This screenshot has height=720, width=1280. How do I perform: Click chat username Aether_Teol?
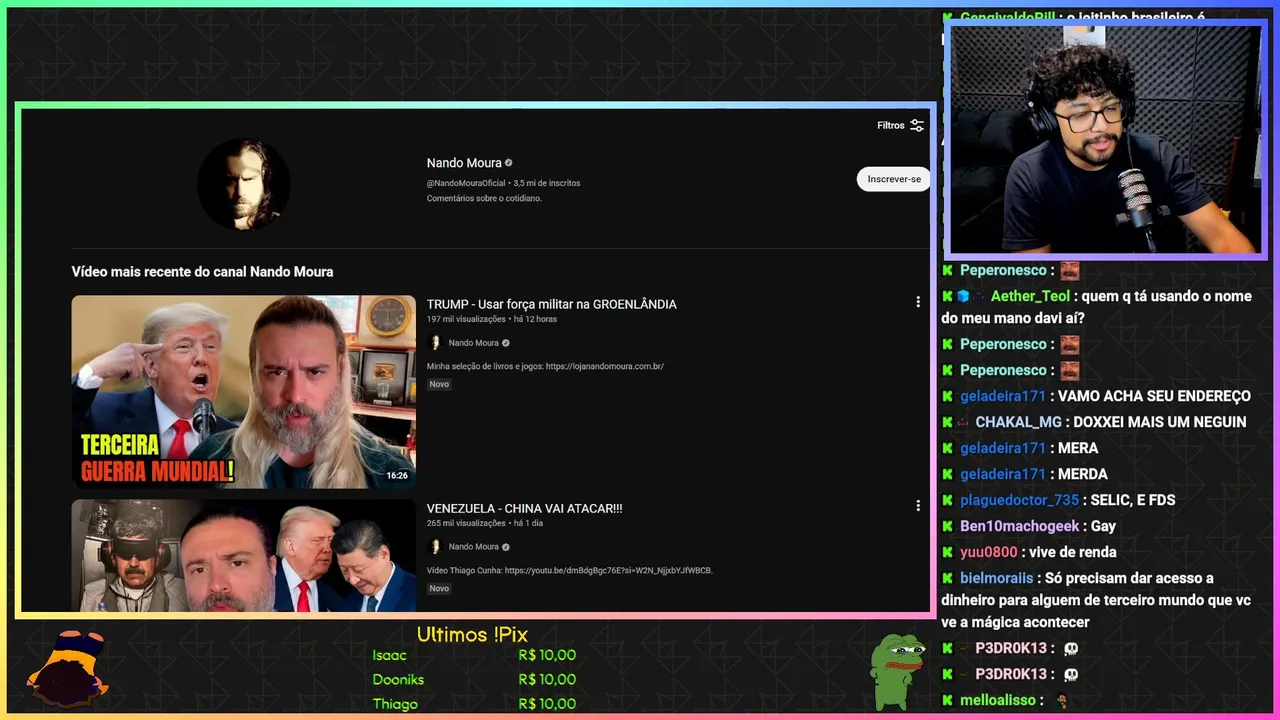(1030, 296)
